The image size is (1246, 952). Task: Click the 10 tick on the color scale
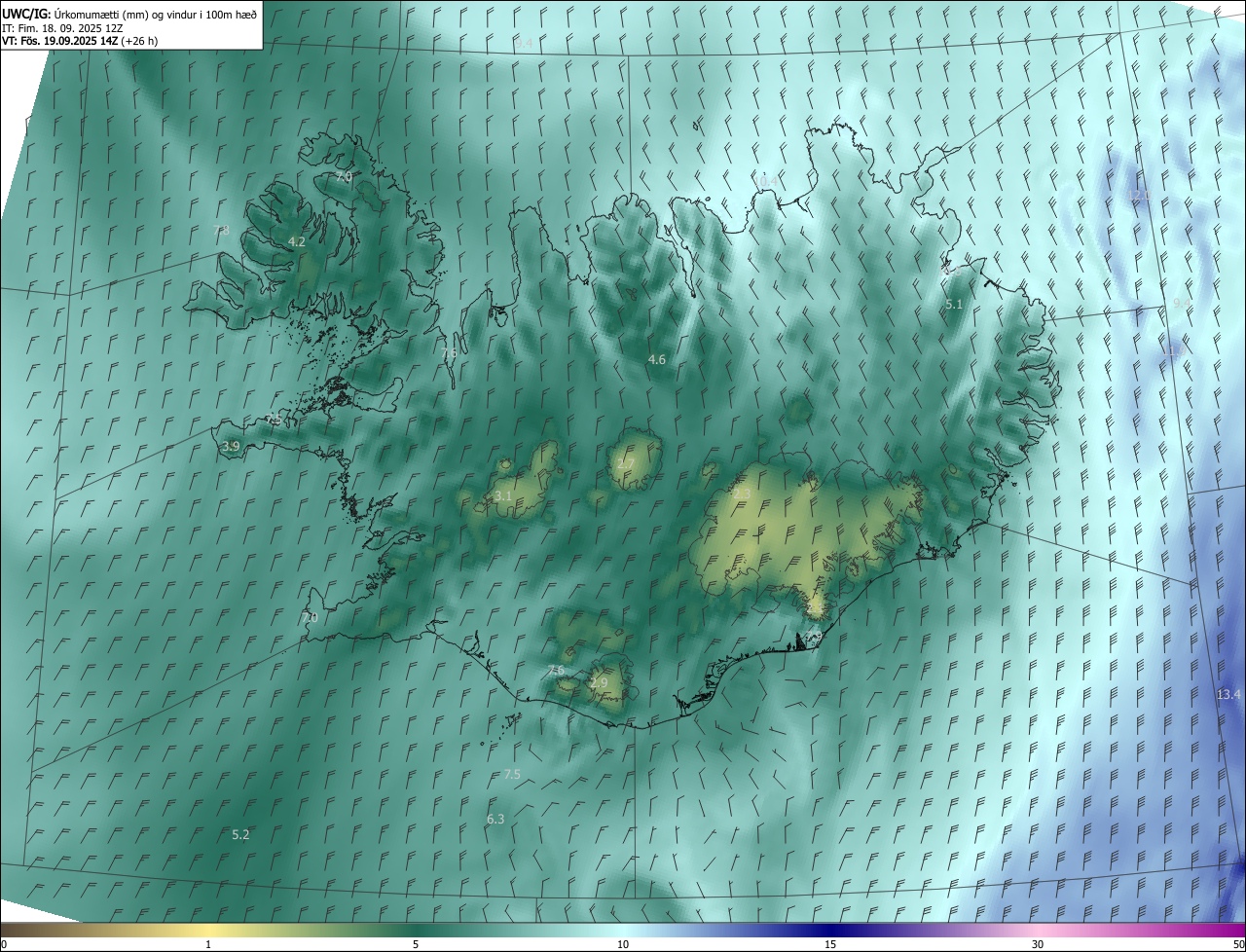(x=623, y=944)
